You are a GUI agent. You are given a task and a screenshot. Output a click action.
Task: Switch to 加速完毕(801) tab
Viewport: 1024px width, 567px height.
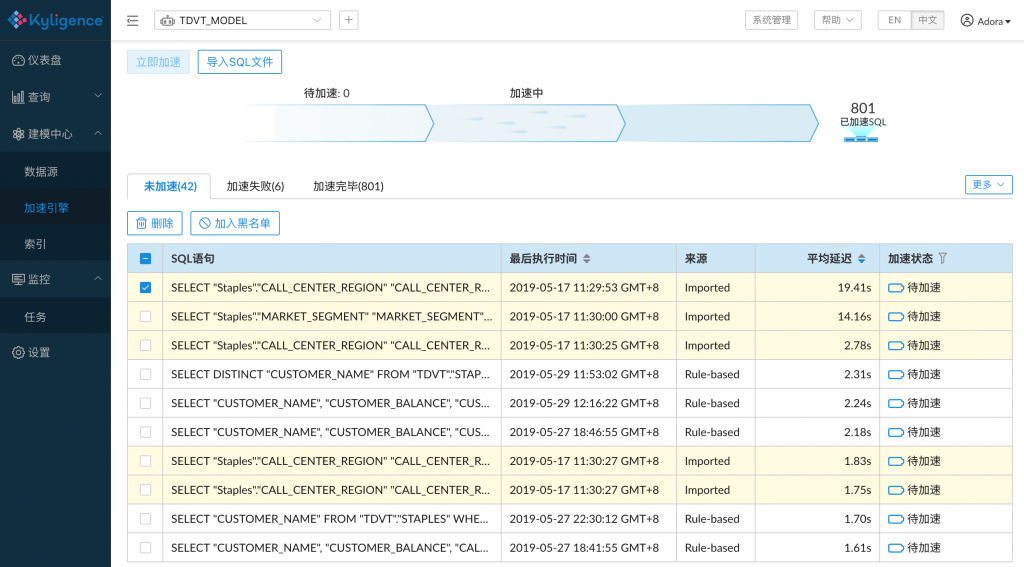(x=348, y=186)
